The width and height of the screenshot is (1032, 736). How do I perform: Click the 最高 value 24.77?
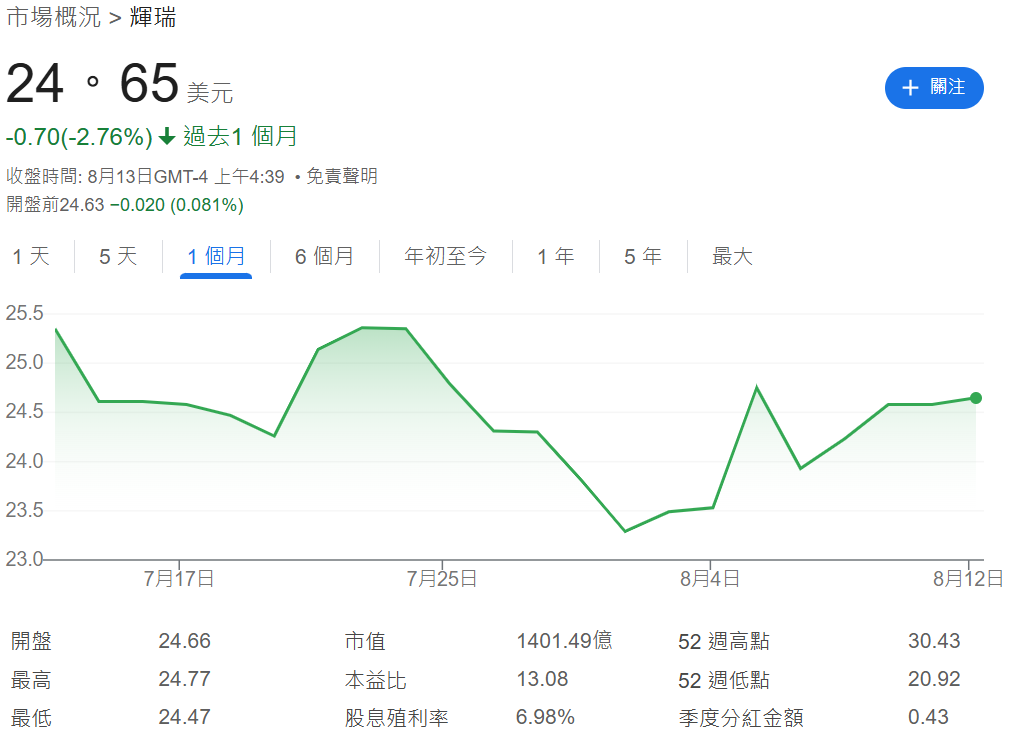pyautogui.click(x=184, y=679)
